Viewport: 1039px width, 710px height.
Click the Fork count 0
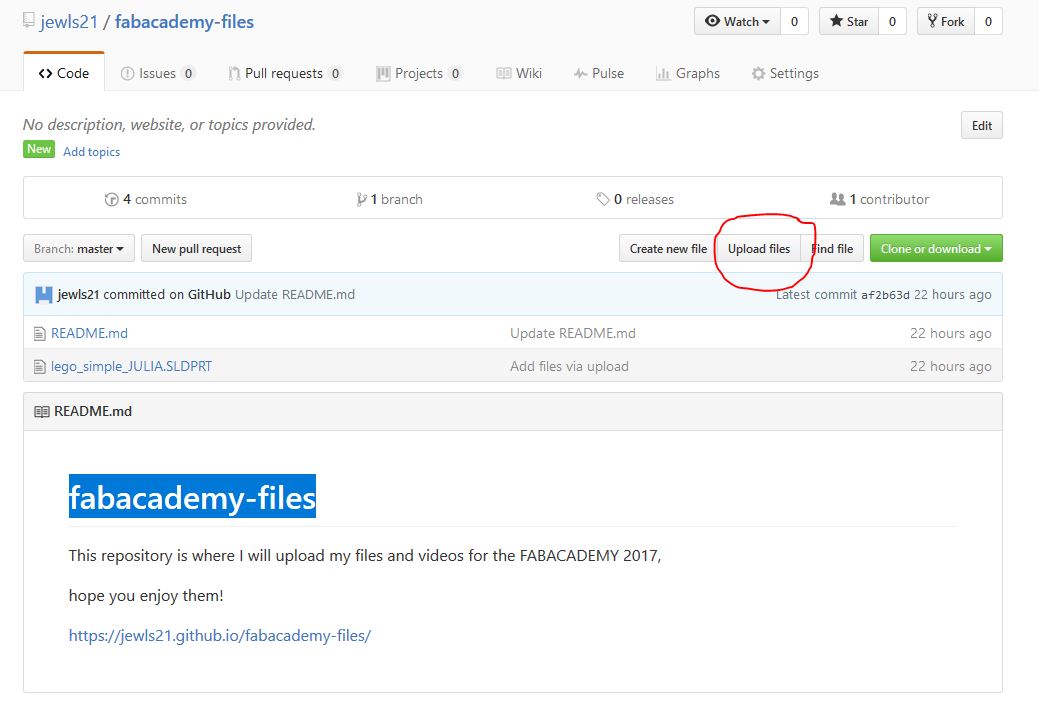pyautogui.click(x=989, y=21)
